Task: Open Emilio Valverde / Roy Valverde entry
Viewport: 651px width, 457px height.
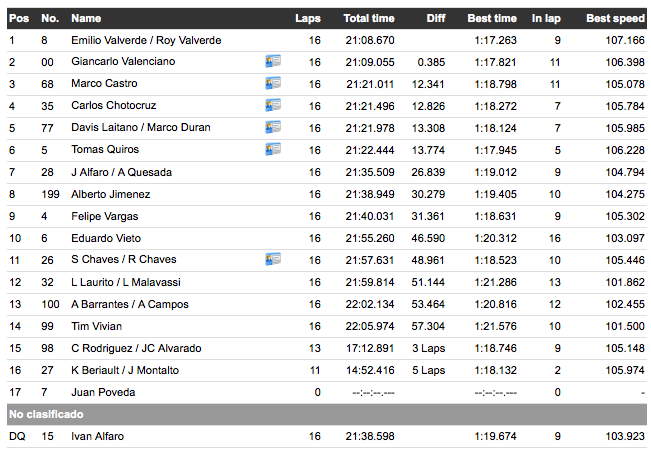Action: (x=146, y=40)
